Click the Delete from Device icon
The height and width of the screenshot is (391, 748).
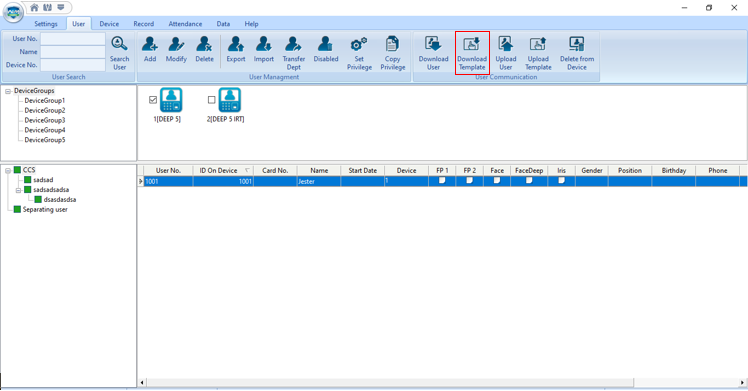click(577, 44)
